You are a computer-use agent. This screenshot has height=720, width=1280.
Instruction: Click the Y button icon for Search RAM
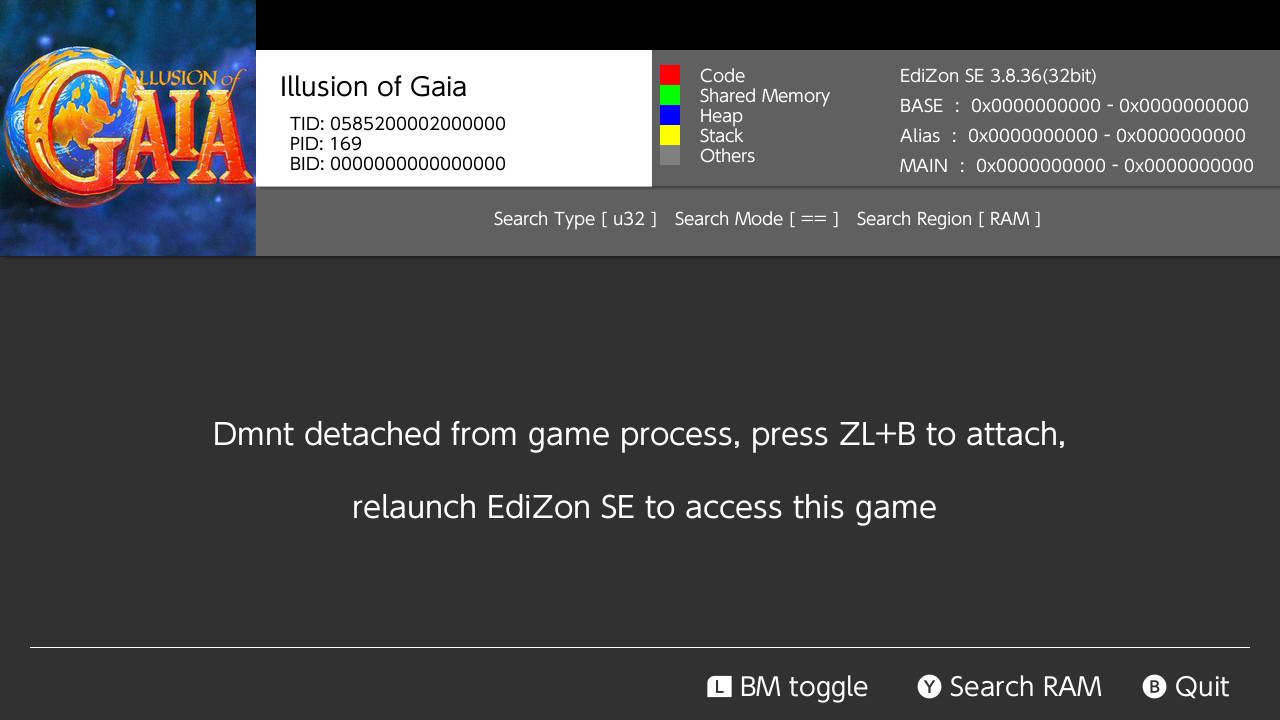[x=929, y=687]
